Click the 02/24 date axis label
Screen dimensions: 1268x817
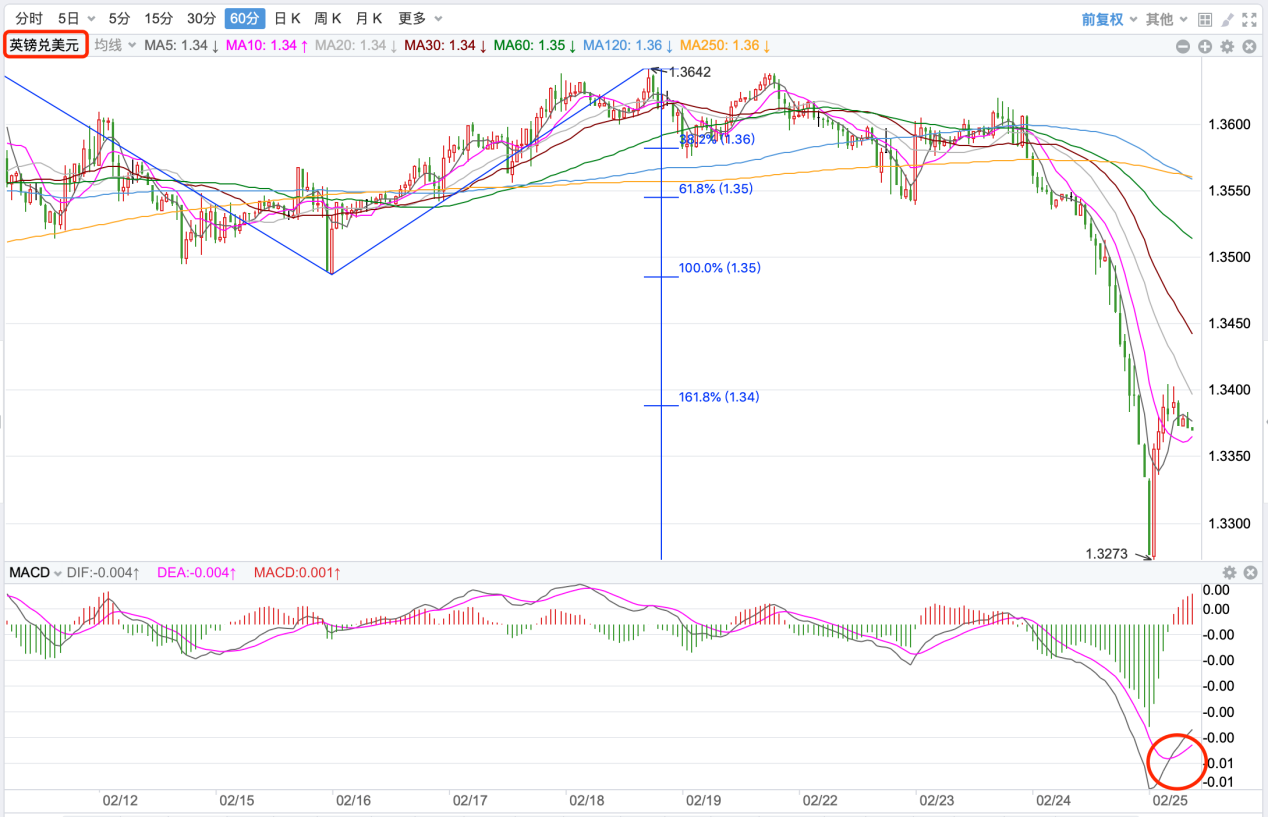[1054, 801]
